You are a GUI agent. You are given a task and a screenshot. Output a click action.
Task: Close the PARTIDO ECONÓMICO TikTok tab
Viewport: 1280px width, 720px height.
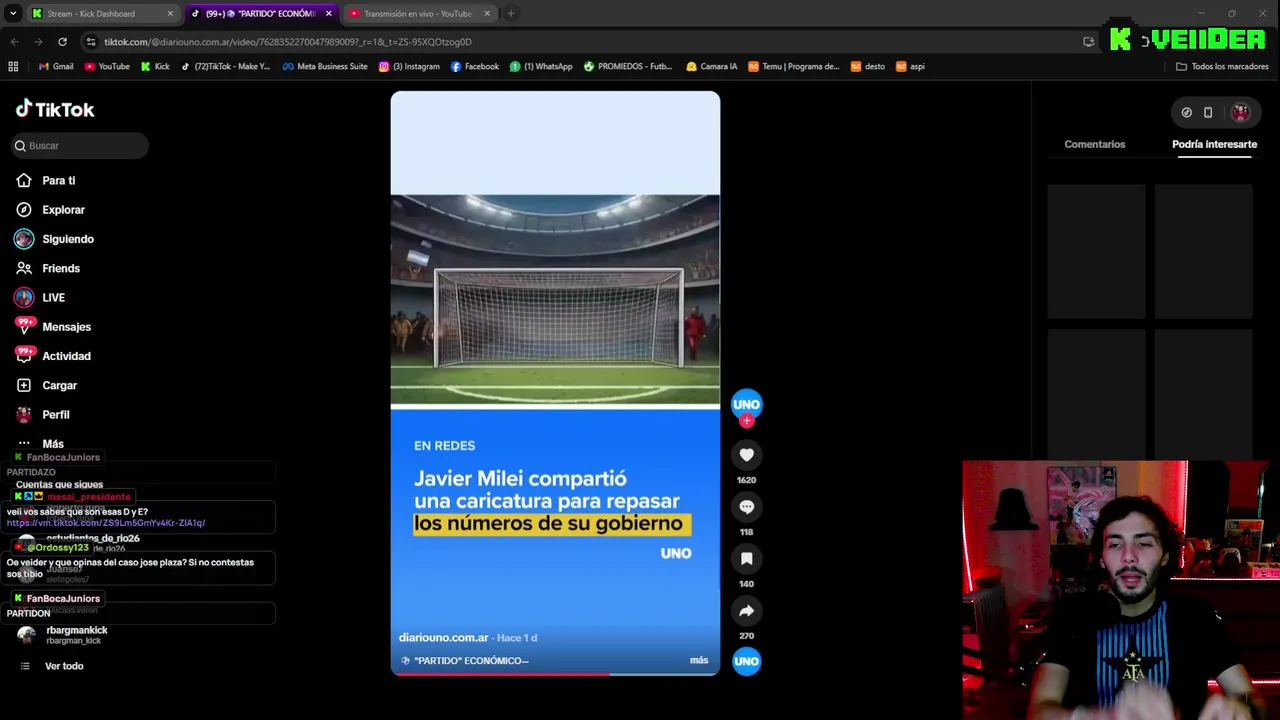click(328, 13)
